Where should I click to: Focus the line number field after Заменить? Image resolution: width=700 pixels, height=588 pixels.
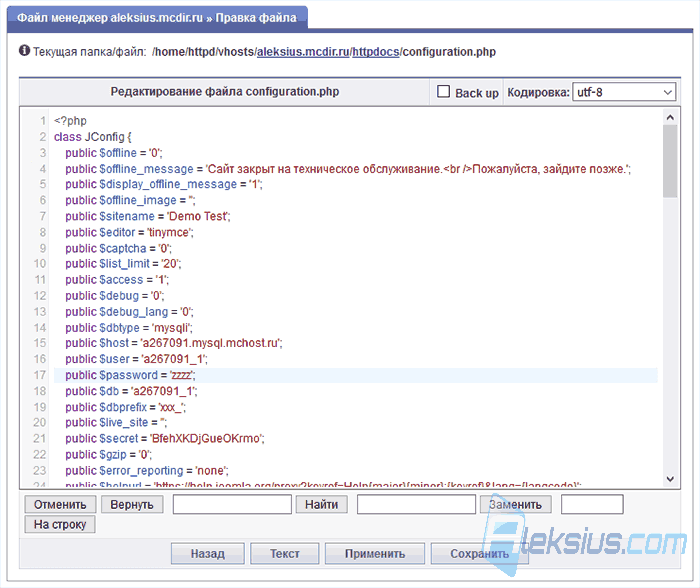pyautogui.click(x=592, y=505)
